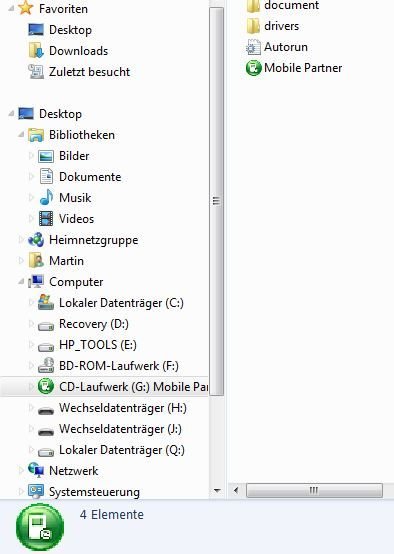Open the Mobile Partner application icon in file list
The width and height of the screenshot is (394, 554).
(253, 68)
